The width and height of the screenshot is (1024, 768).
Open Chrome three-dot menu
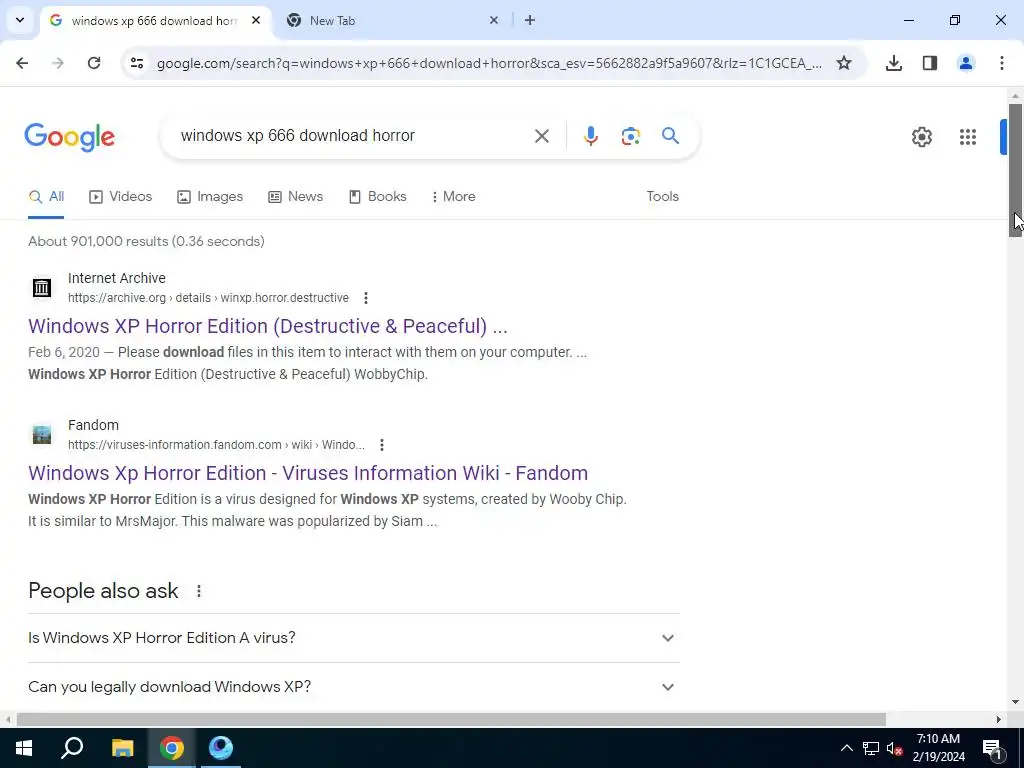[1001, 63]
